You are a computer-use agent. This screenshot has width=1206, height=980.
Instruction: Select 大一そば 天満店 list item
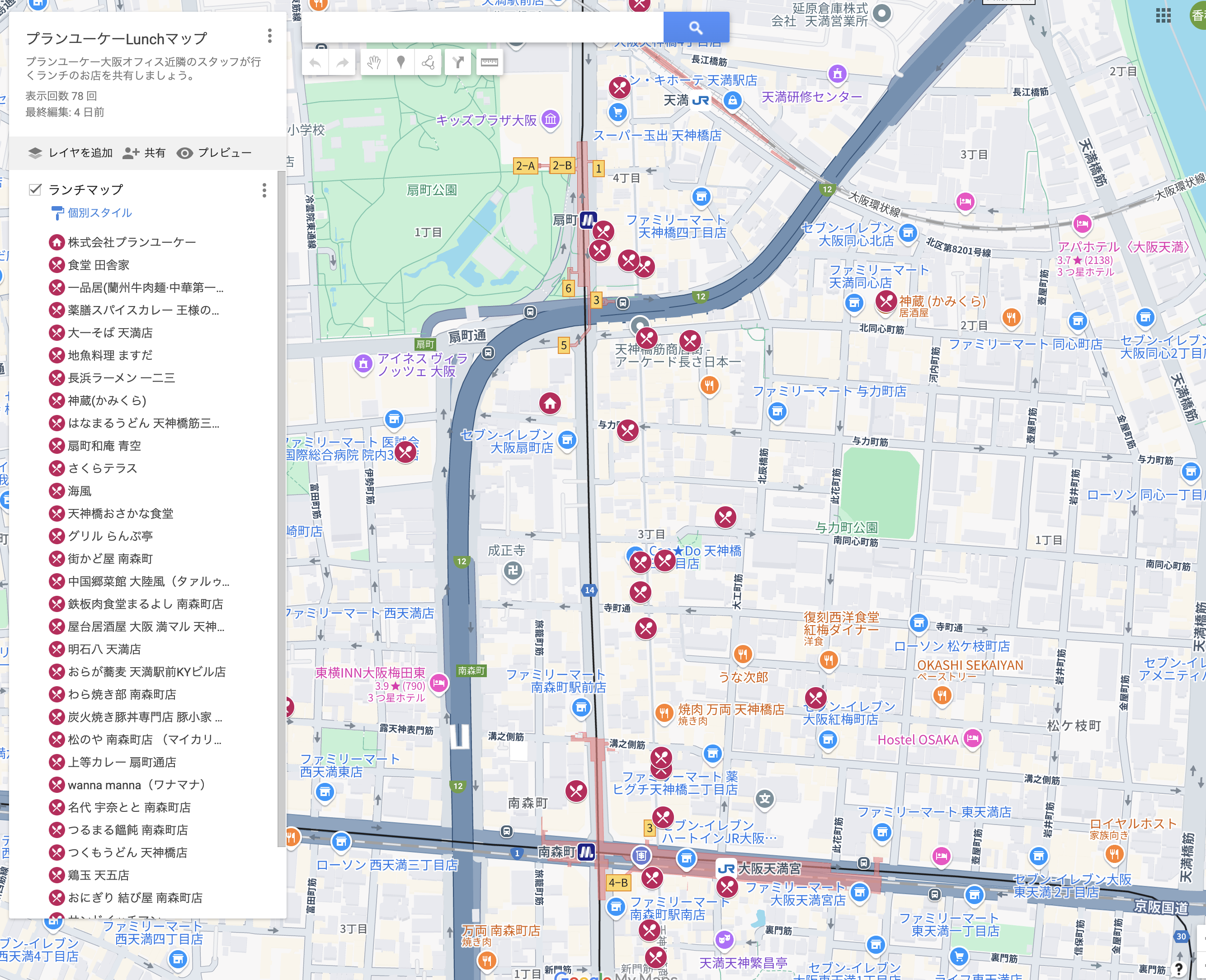coord(110,333)
